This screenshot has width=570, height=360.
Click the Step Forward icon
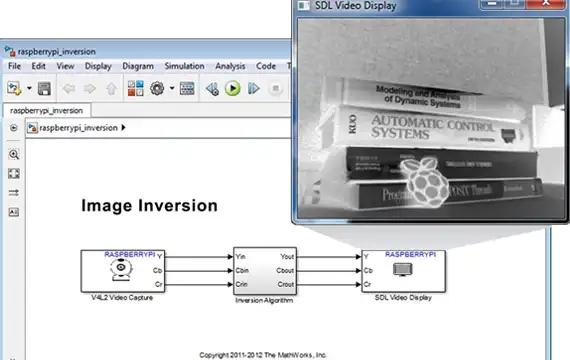pyautogui.click(x=253, y=88)
